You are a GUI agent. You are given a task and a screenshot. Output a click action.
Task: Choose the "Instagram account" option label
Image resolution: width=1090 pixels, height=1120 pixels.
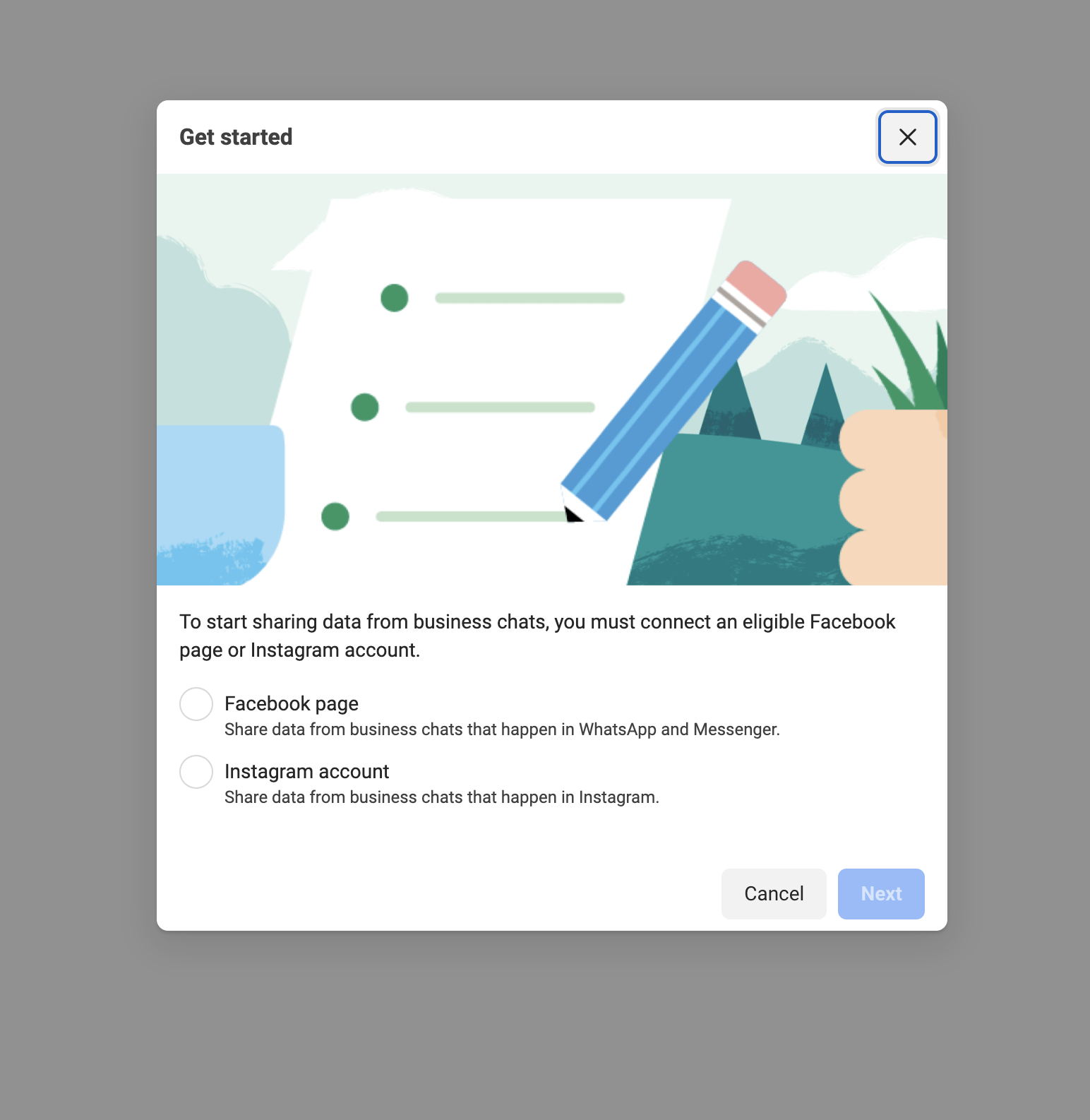tap(307, 771)
